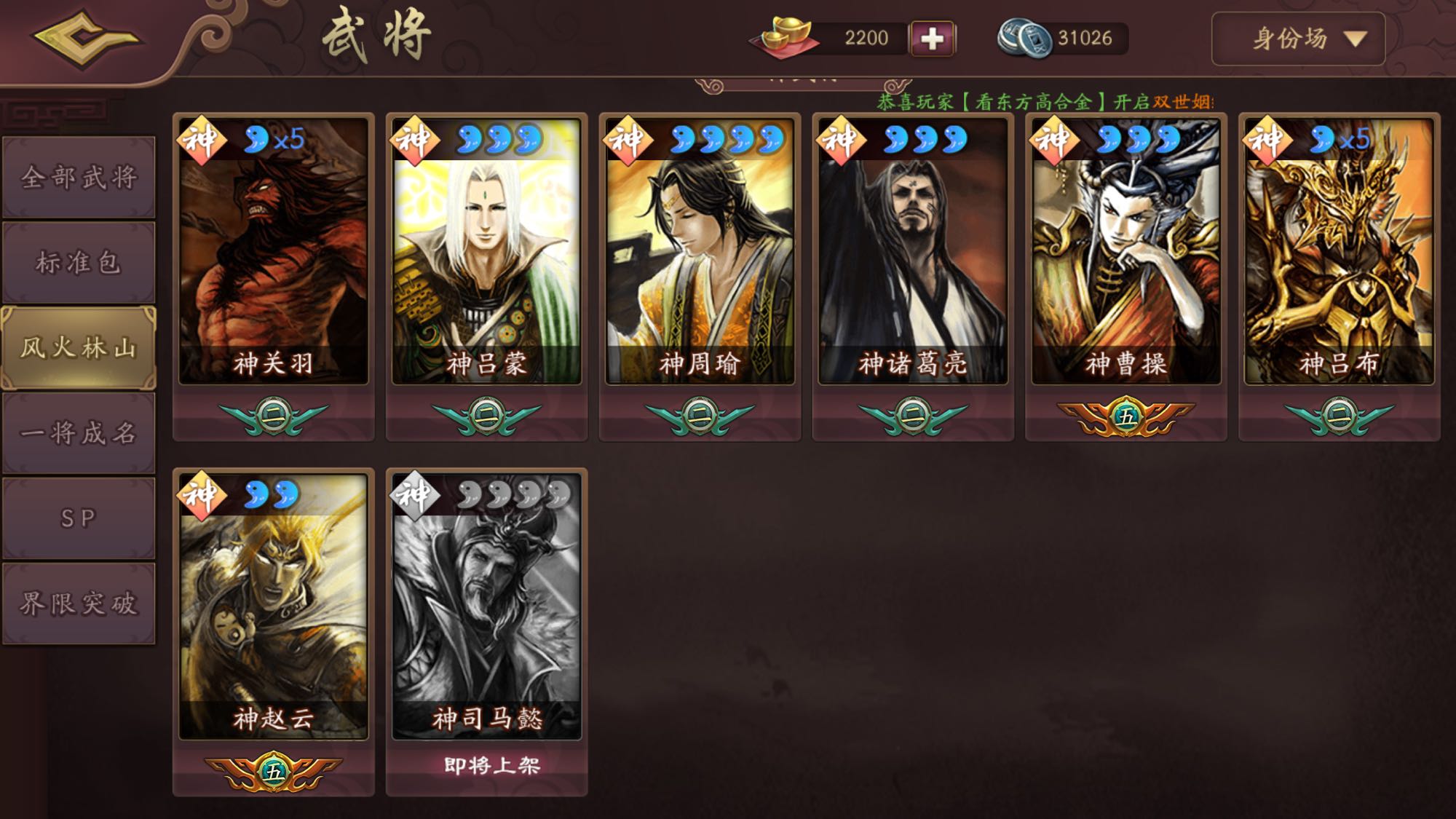Click rank badge under 神周瑜 card

[700, 416]
